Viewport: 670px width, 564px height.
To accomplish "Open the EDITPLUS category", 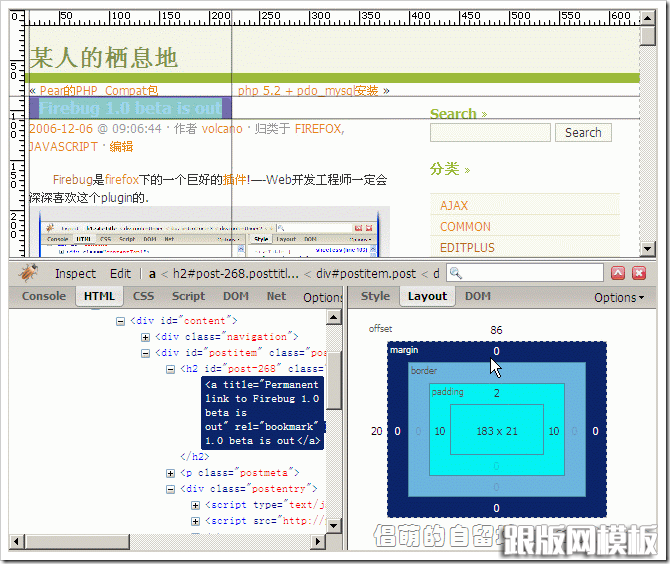I will 467,247.
